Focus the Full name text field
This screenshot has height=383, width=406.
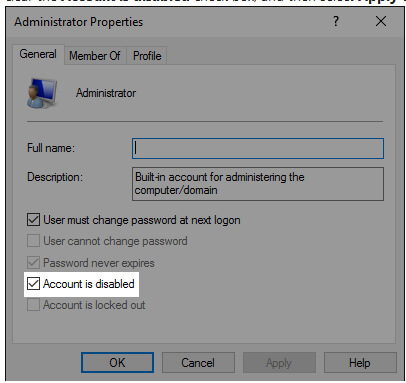(258, 148)
